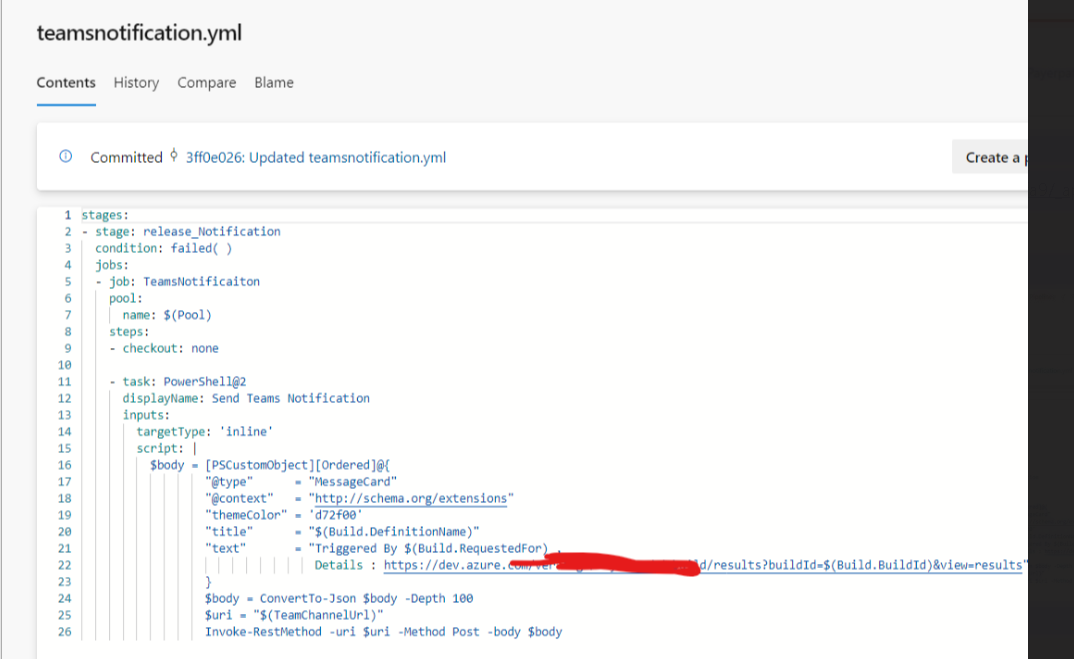Click the teamsnotification.yml title
This screenshot has height=659, width=1074.
138,33
